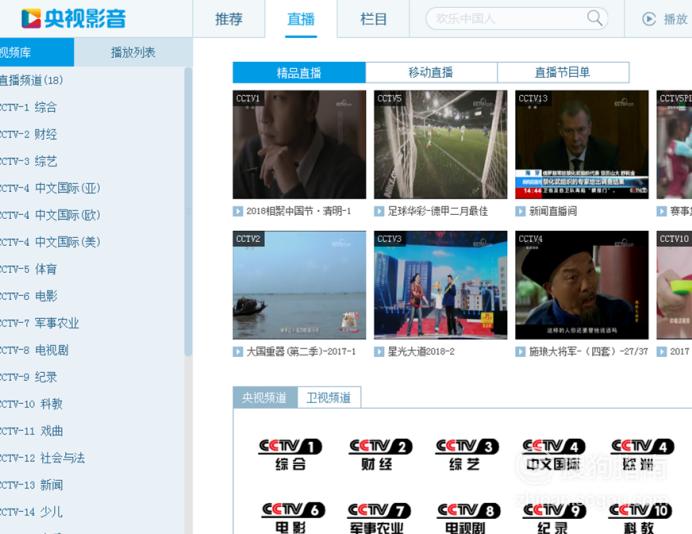Switch to 央视频道 tab
This screenshot has height=534, width=692.
click(265, 398)
